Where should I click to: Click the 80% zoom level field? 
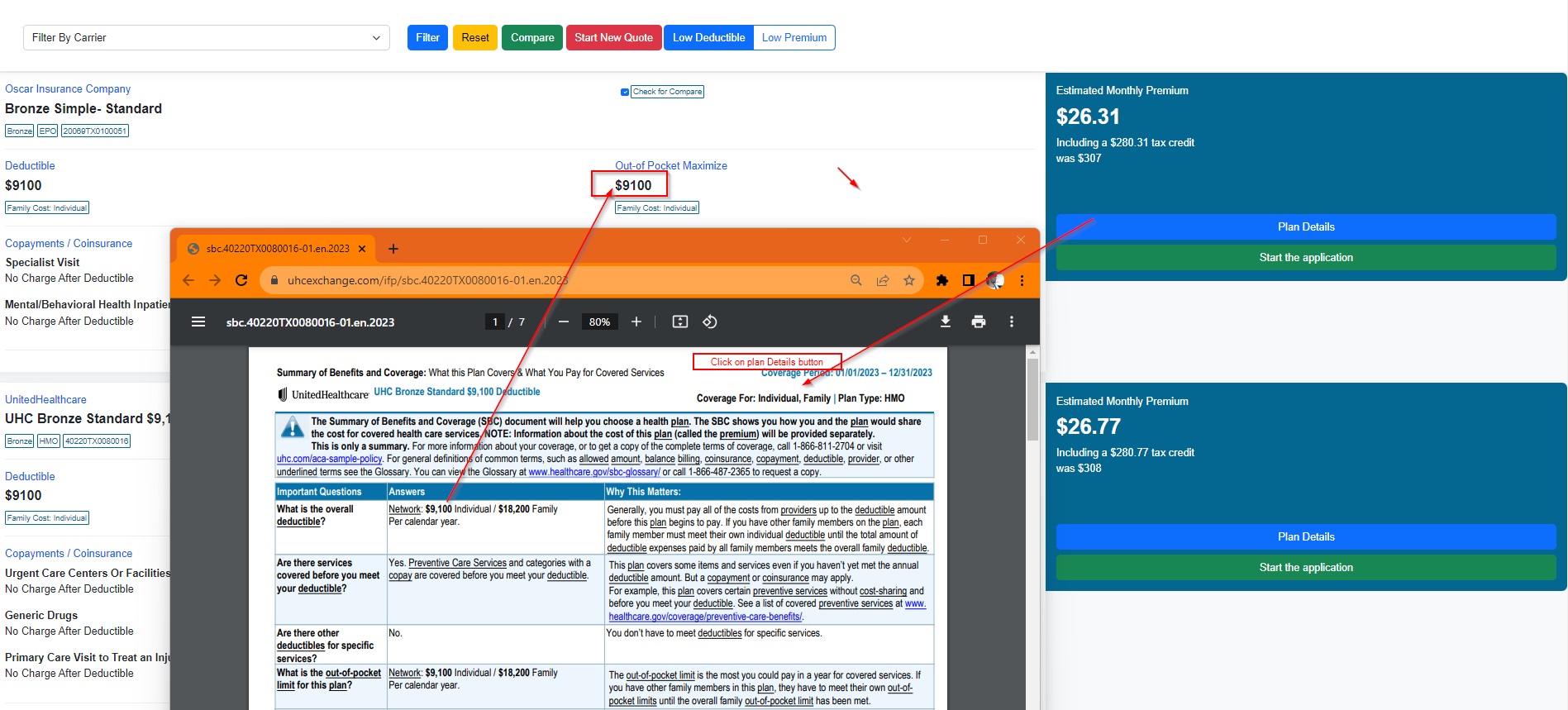coord(600,322)
